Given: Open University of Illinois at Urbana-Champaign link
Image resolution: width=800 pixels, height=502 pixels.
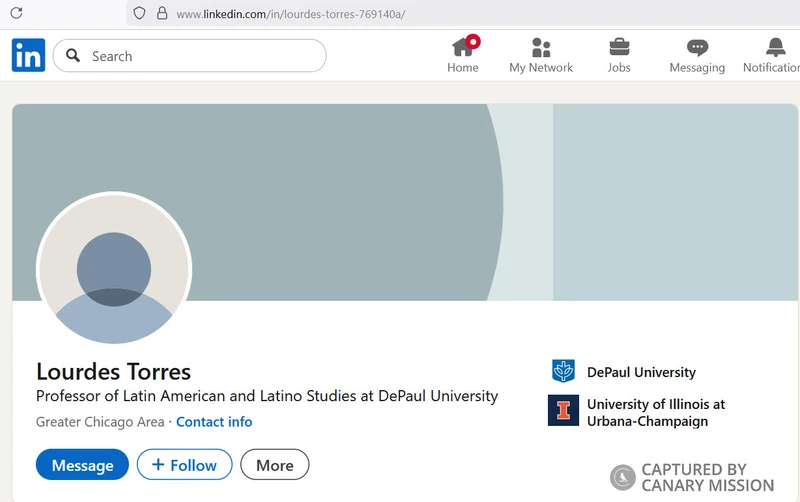Looking at the screenshot, I should point(656,413).
